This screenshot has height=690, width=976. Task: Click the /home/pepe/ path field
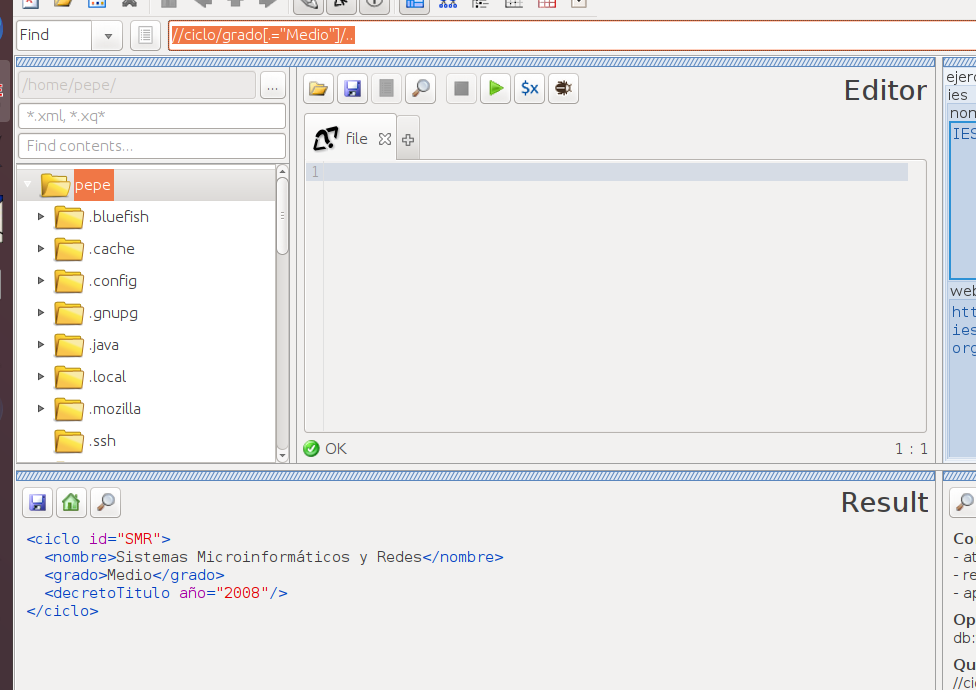pyautogui.click(x=137, y=85)
